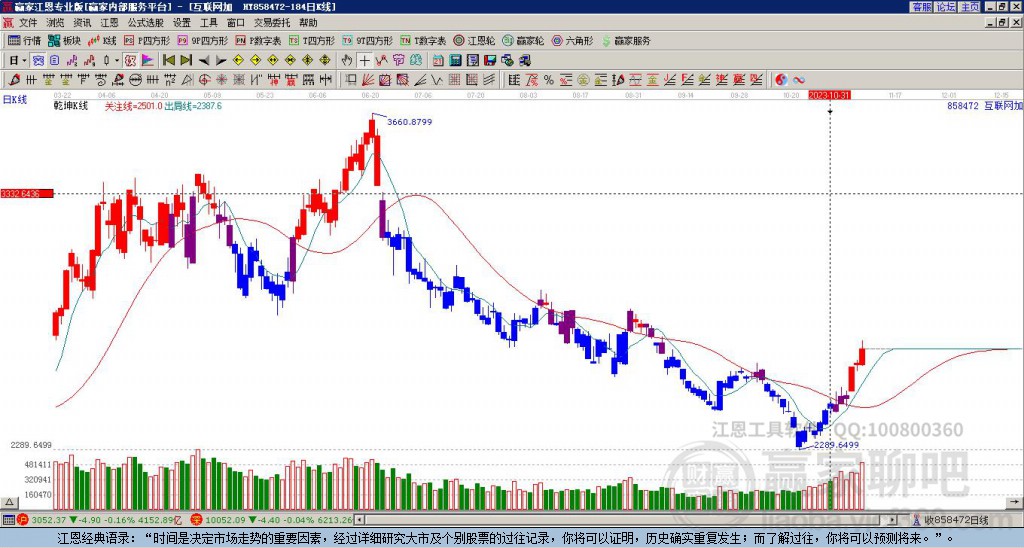Click the black right arrow icon
This screenshot has height=548, width=1024.
click(x=221, y=61)
